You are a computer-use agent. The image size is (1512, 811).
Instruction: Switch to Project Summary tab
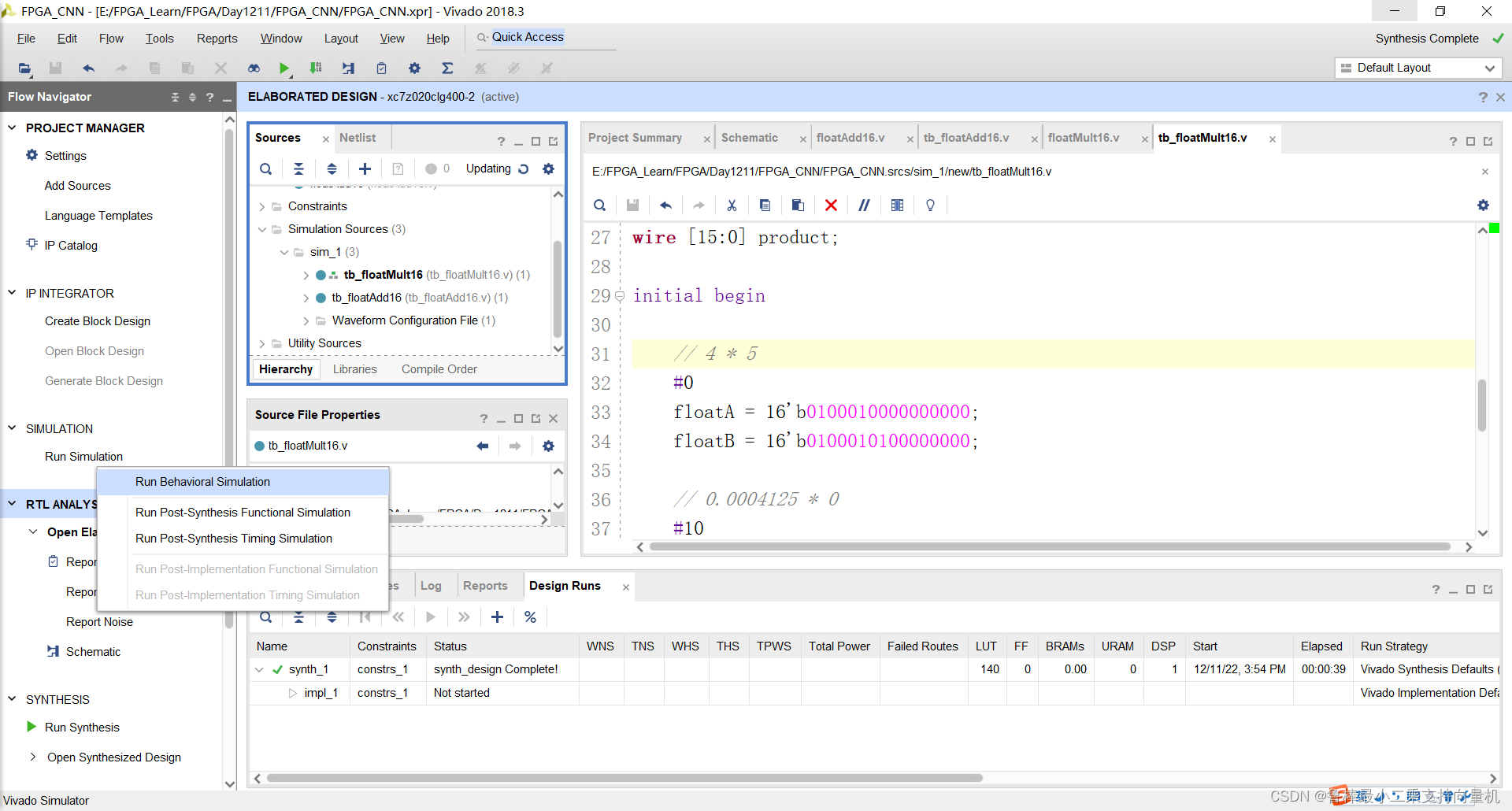(635, 138)
